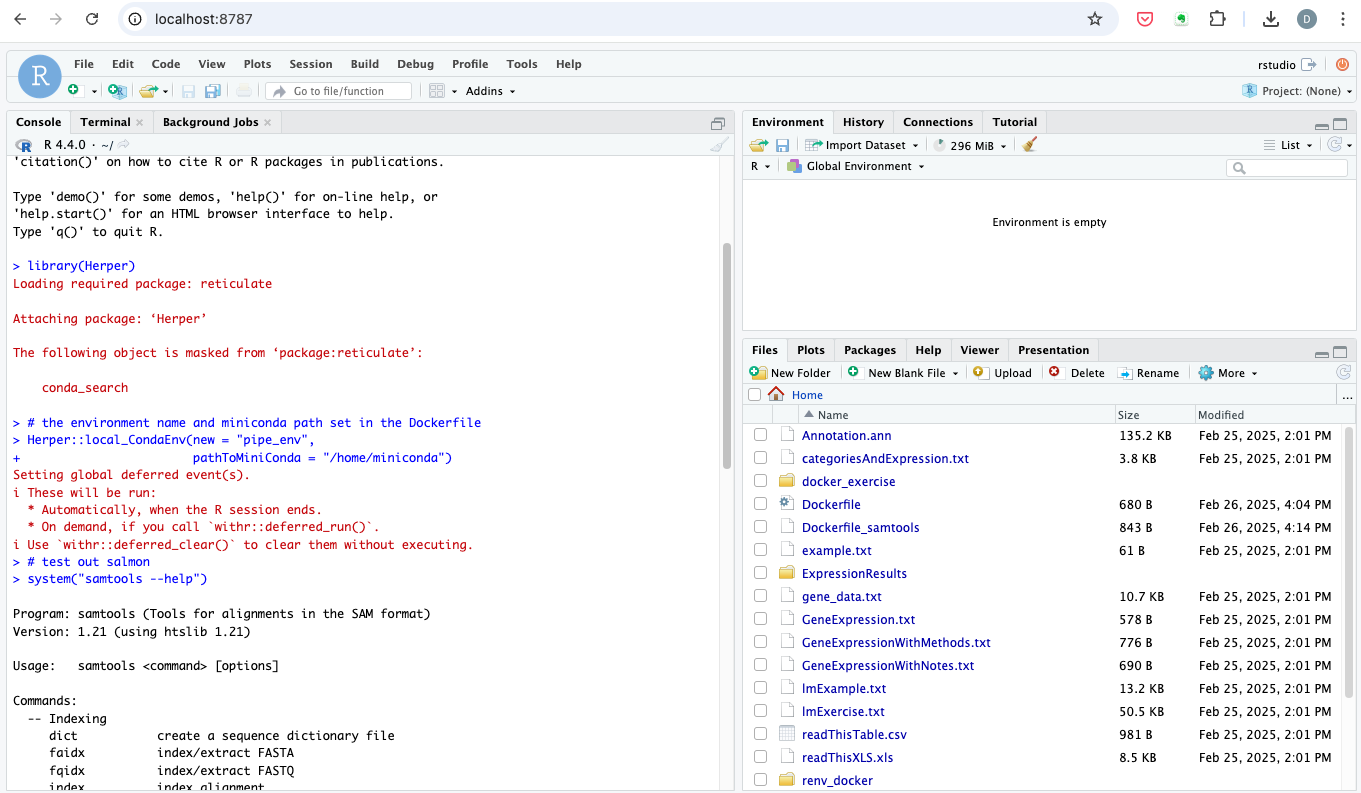The width and height of the screenshot is (1361, 793).
Task: Close the Terminal tab
Action: [140, 122]
